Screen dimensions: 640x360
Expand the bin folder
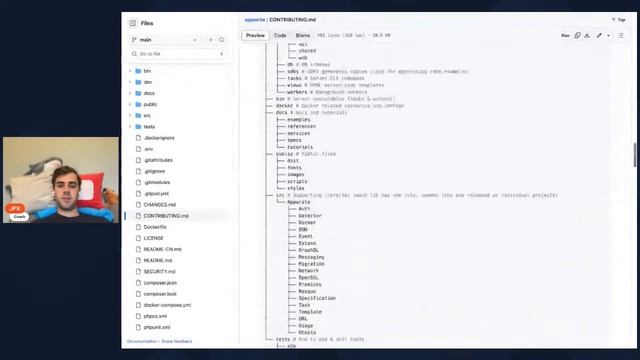click(130, 71)
